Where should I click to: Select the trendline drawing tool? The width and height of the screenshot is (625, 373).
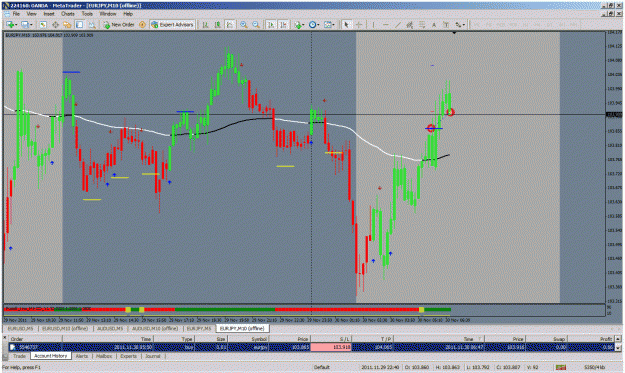point(397,25)
